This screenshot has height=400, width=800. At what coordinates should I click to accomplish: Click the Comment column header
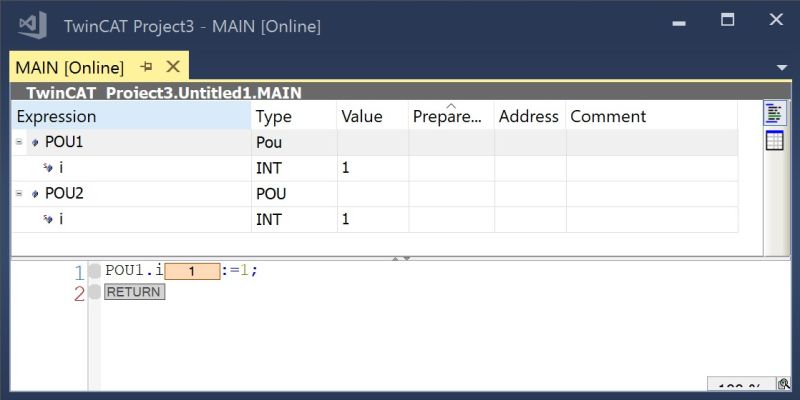(x=651, y=116)
